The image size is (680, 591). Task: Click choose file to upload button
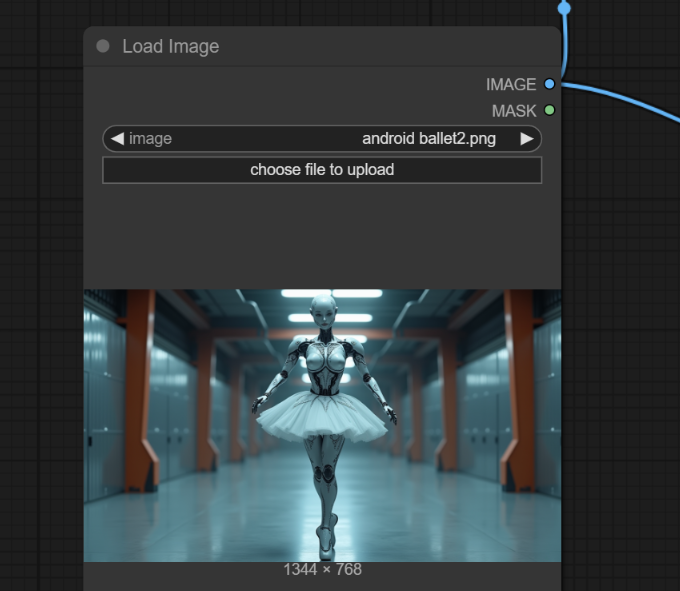click(322, 170)
